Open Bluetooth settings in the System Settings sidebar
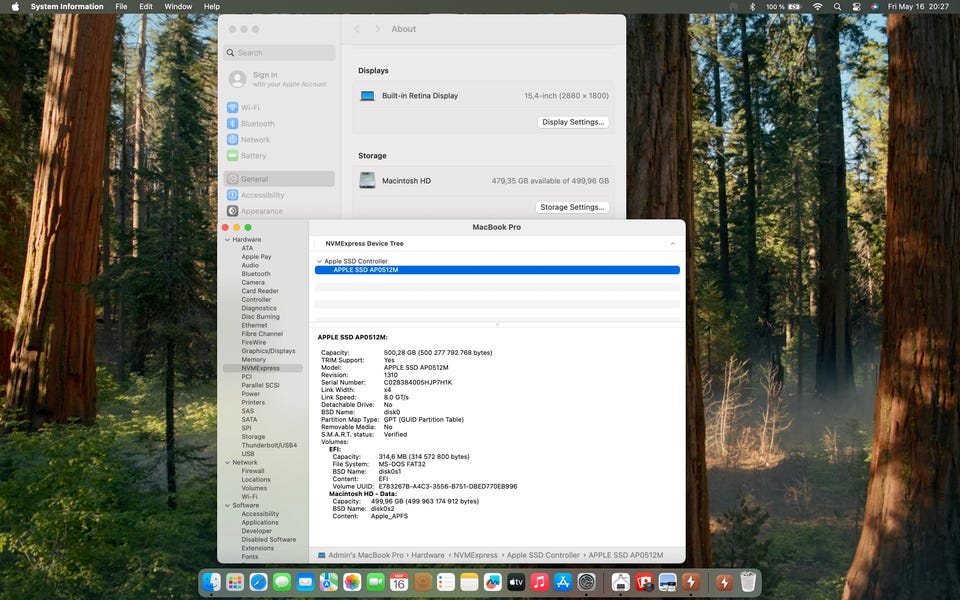Viewport: 960px width, 600px height. pyautogui.click(x=257, y=124)
